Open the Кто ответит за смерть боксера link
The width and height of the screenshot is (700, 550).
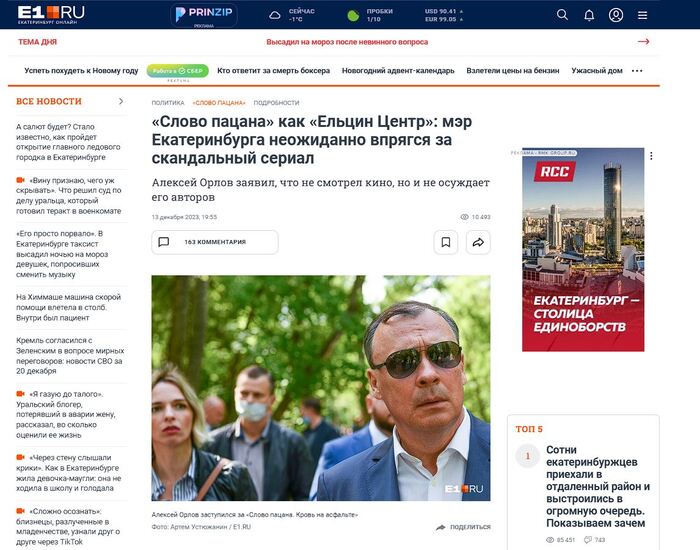274,71
